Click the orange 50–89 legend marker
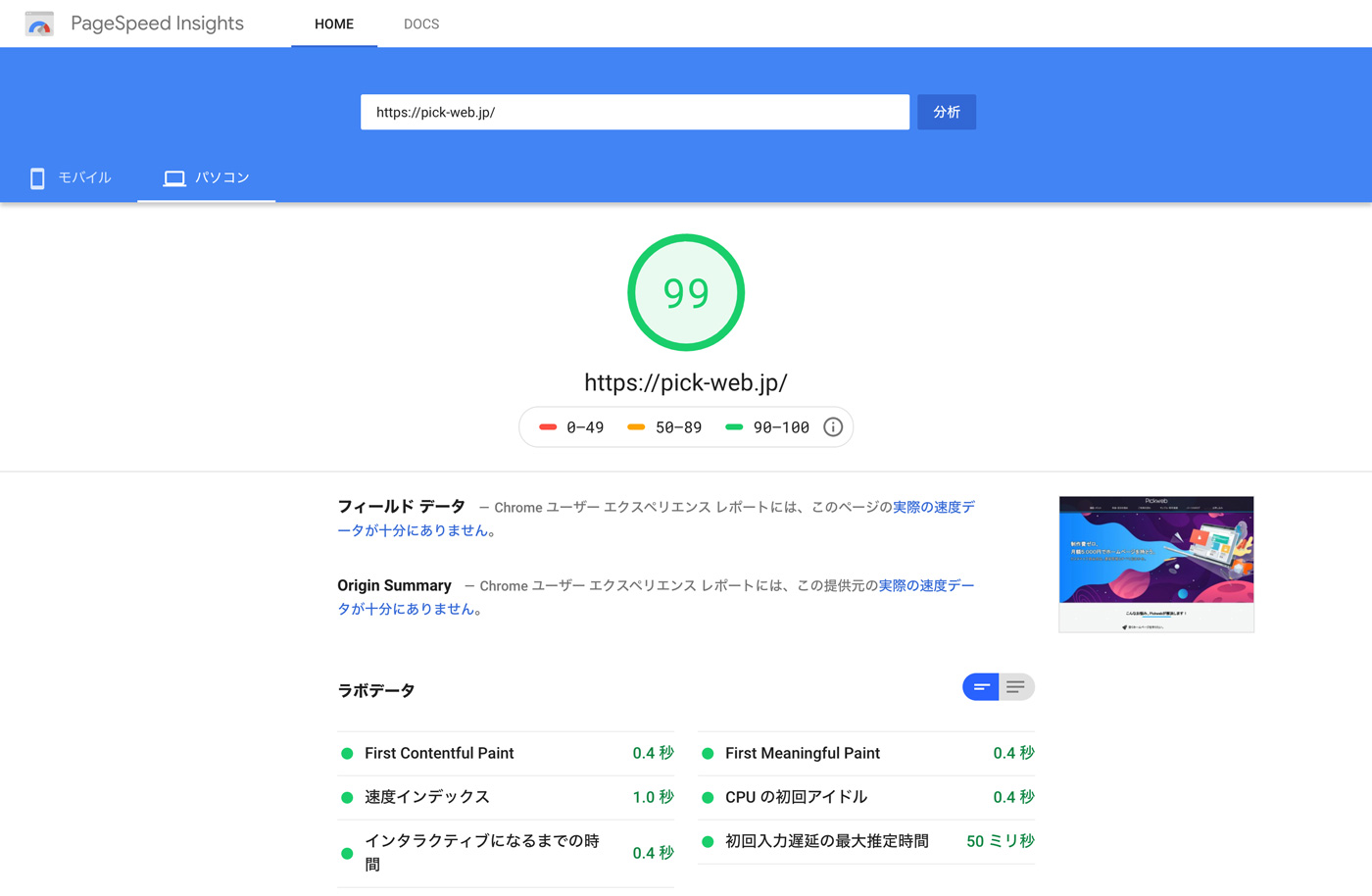The image size is (1372, 896). (636, 427)
